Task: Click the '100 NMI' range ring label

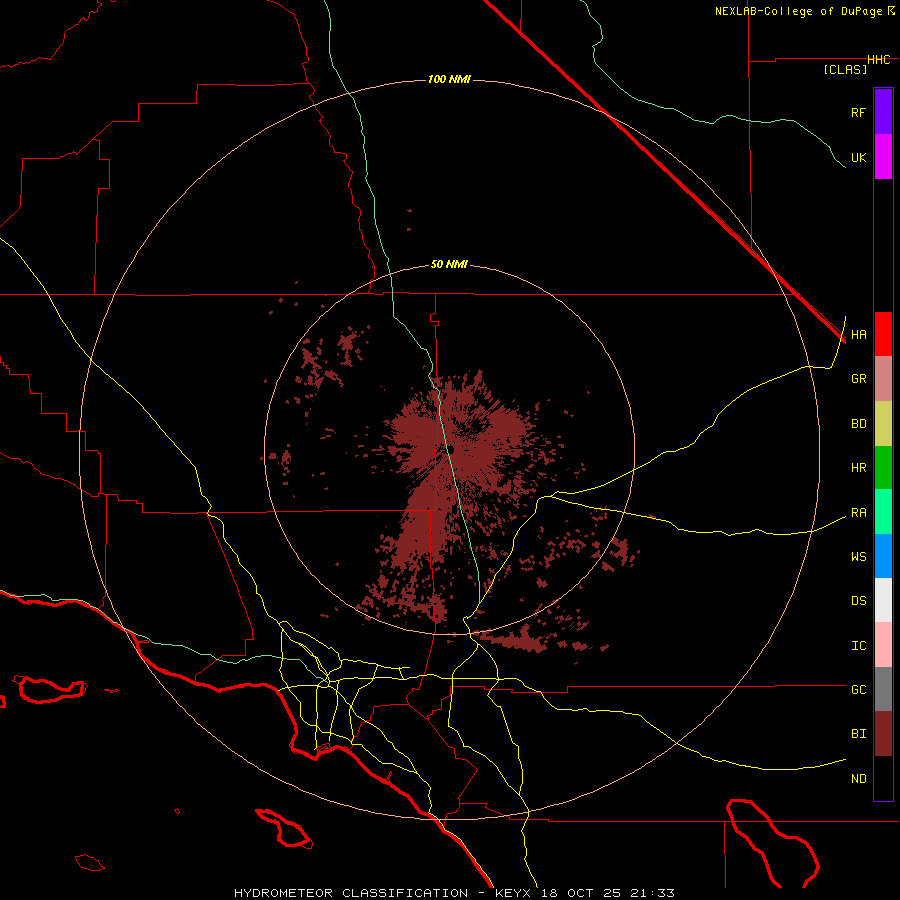Action: [449, 79]
